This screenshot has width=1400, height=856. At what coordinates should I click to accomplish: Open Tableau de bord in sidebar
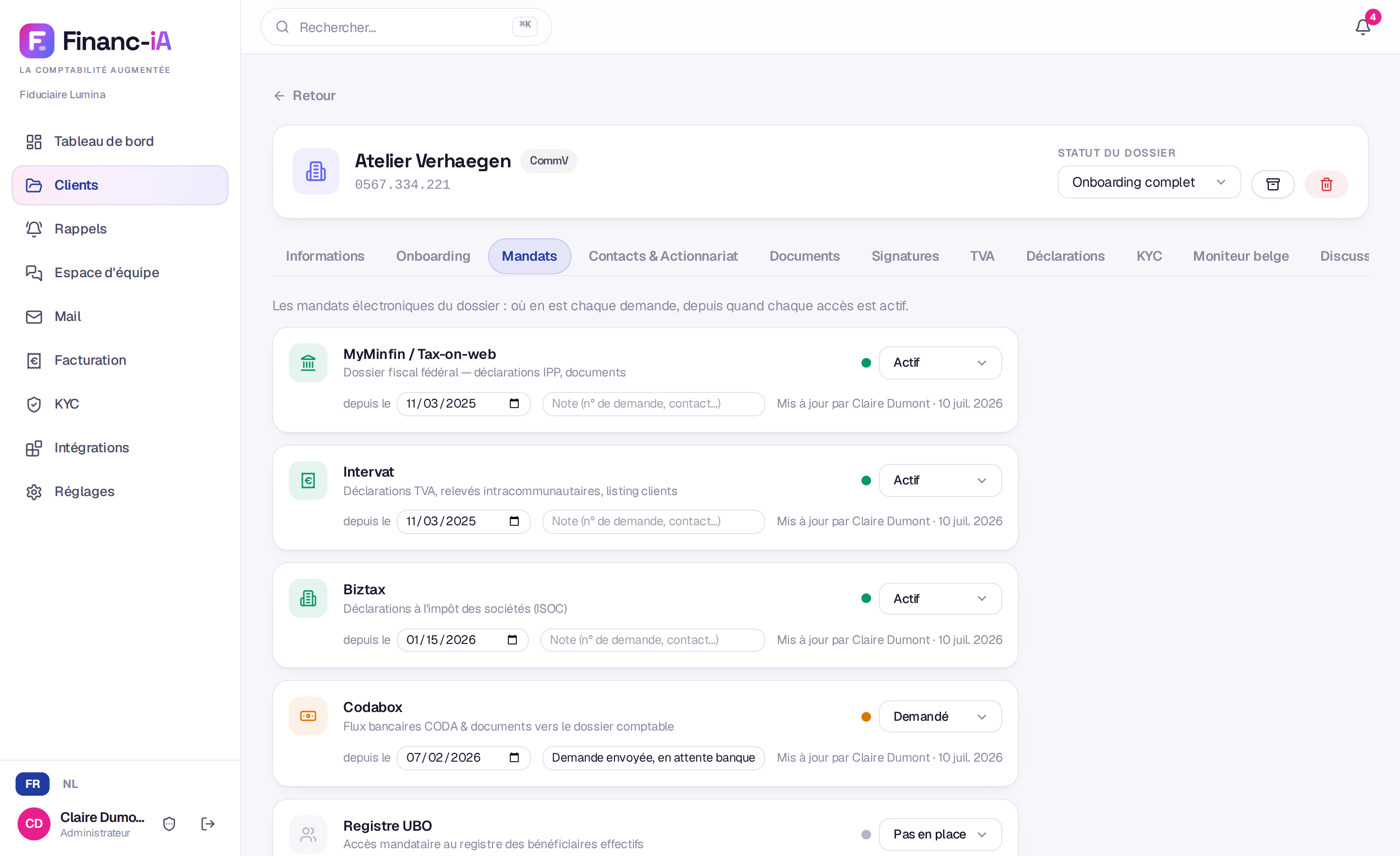[120, 142]
